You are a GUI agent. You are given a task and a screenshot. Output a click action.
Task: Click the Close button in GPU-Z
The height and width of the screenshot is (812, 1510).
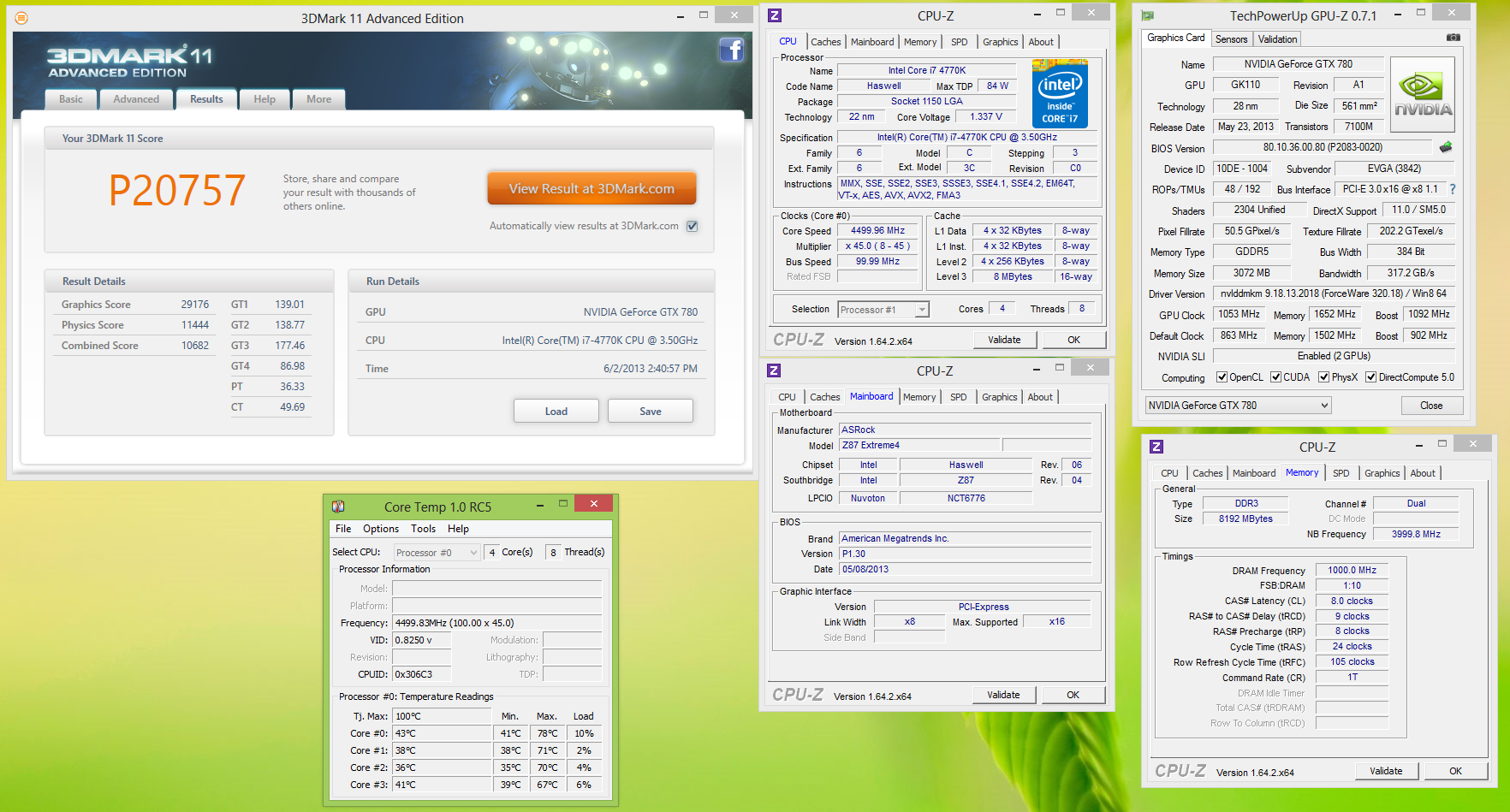click(x=1431, y=406)
